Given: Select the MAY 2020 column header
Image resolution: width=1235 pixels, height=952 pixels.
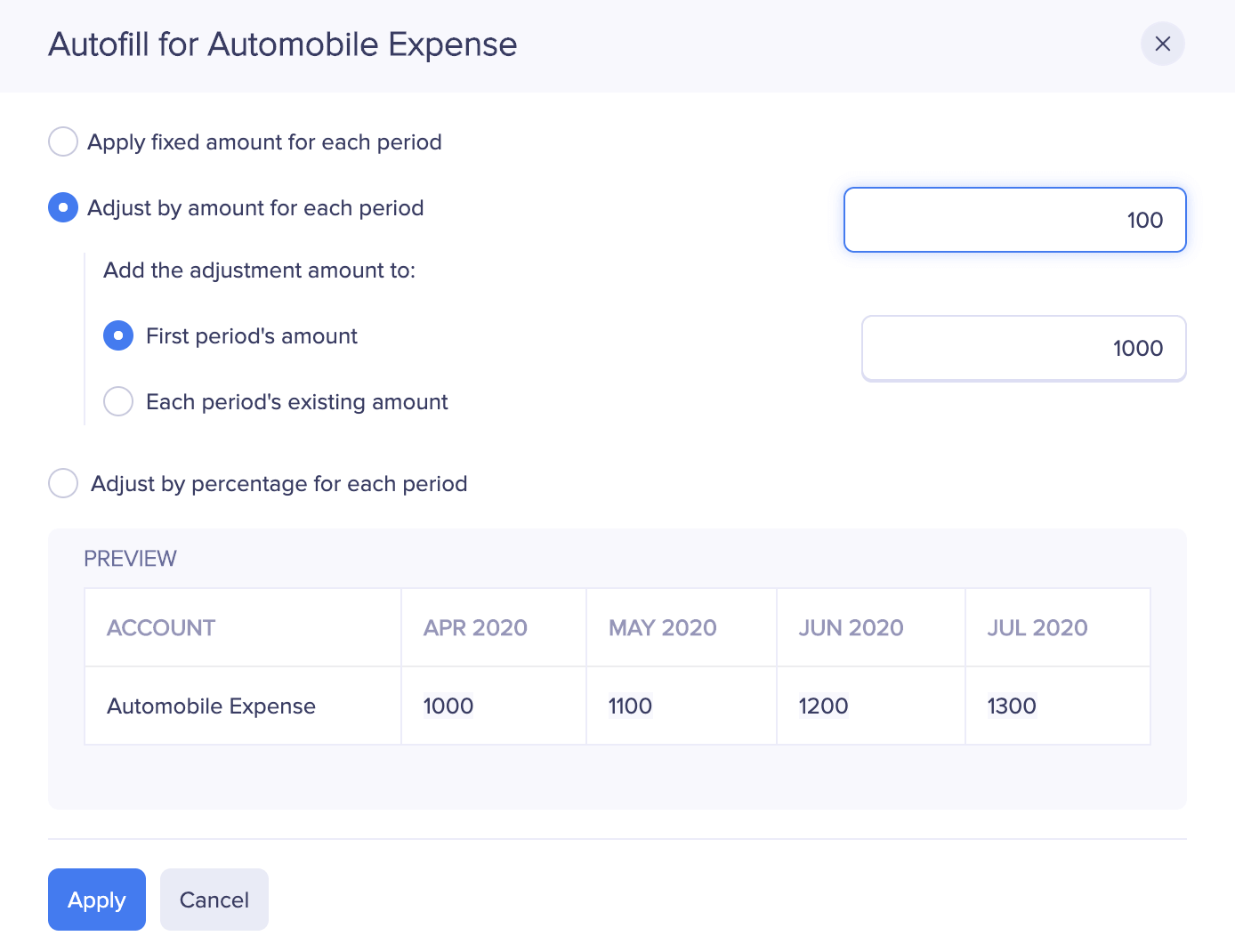Looking at the screenshot, I should click(x=662, y=627).
